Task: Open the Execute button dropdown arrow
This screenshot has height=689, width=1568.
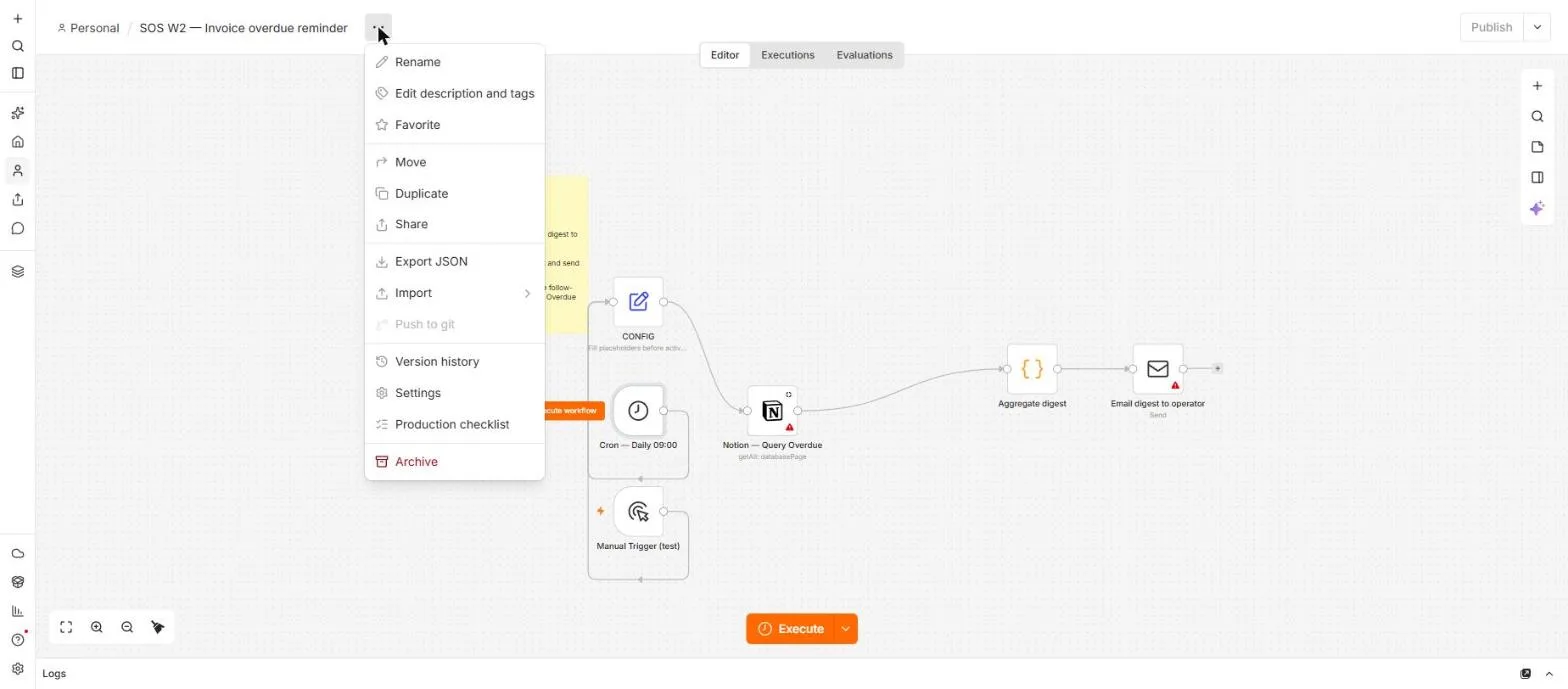Action: (846, 629)
